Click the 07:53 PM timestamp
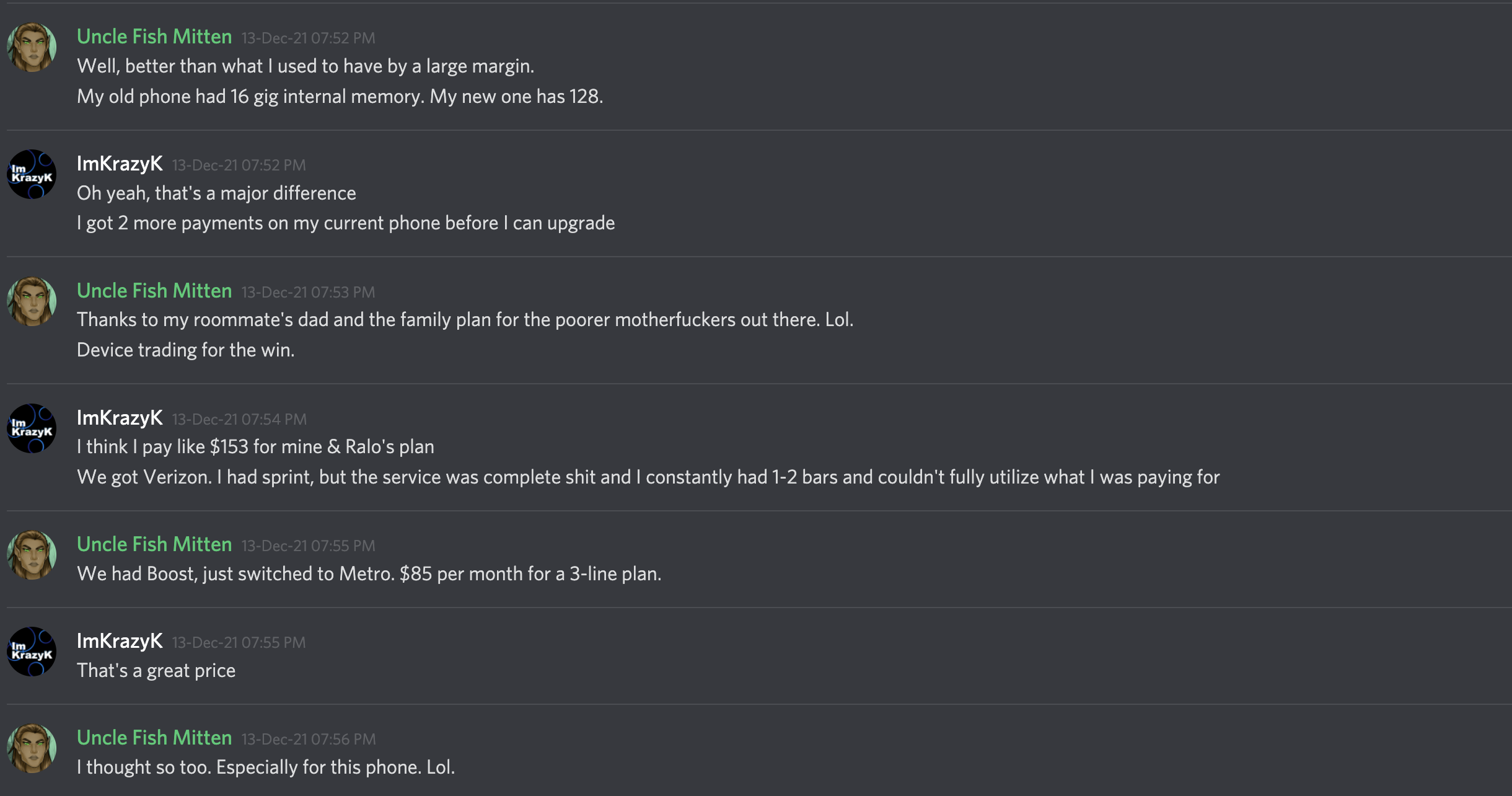The image size is (1512, 796). pyautogui.click(x=308, y=292)
